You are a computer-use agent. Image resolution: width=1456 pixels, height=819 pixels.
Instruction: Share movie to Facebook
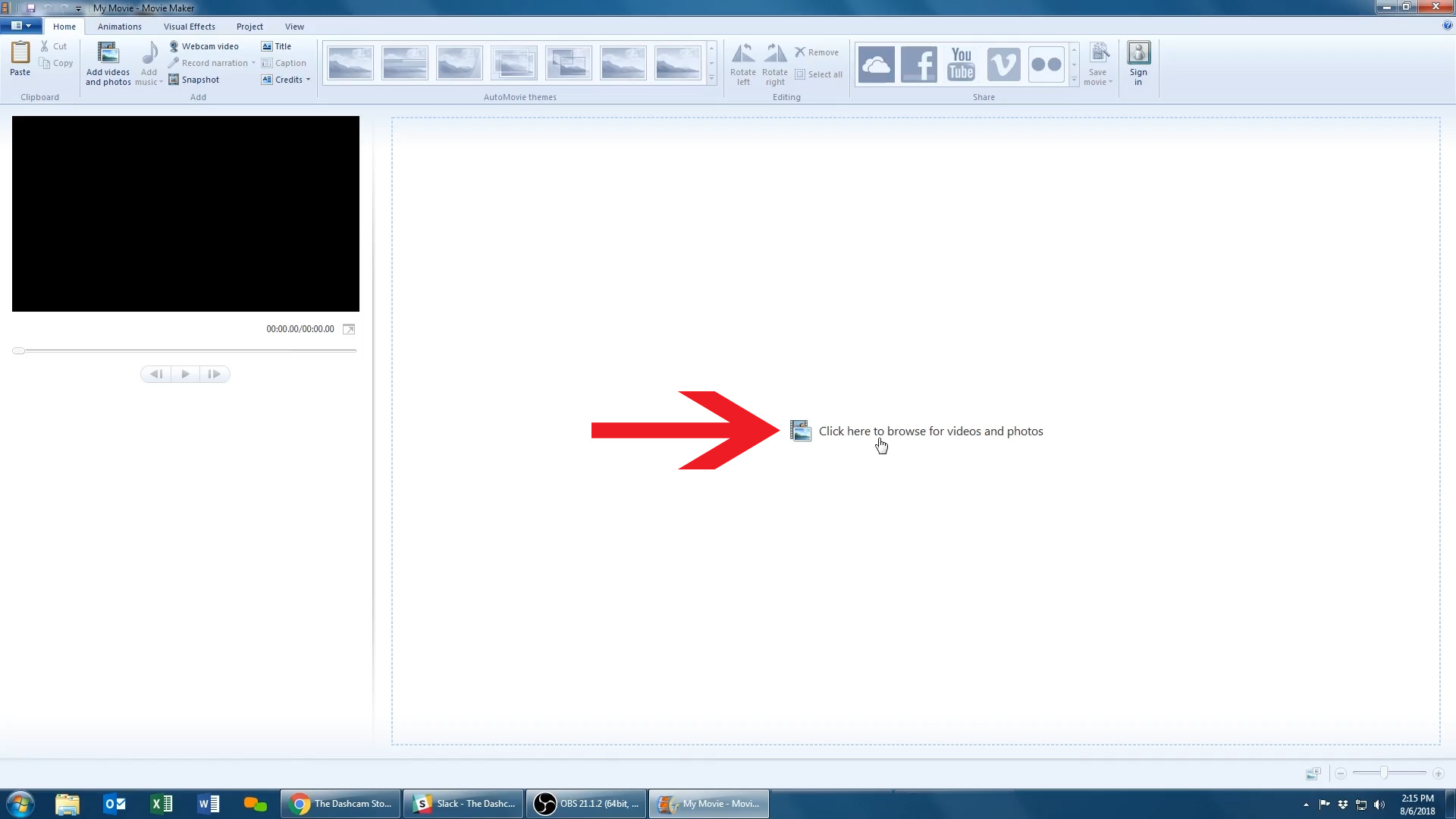[918, 64]
